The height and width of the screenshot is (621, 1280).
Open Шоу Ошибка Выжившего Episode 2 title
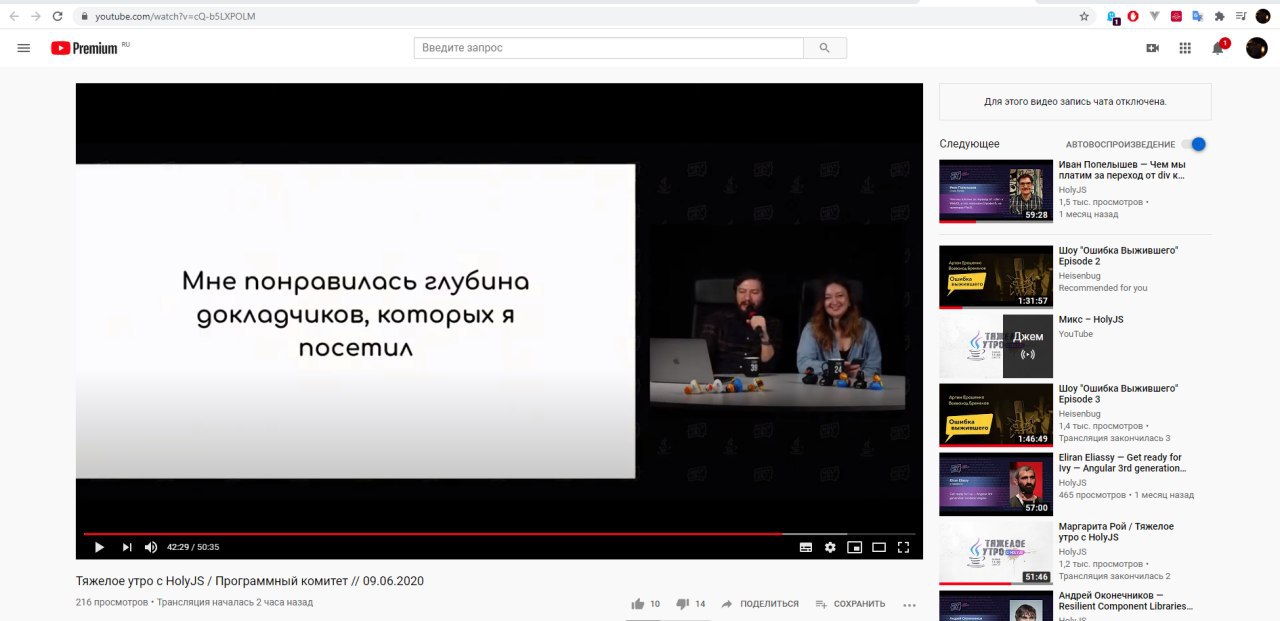[x=1118, y=256]
